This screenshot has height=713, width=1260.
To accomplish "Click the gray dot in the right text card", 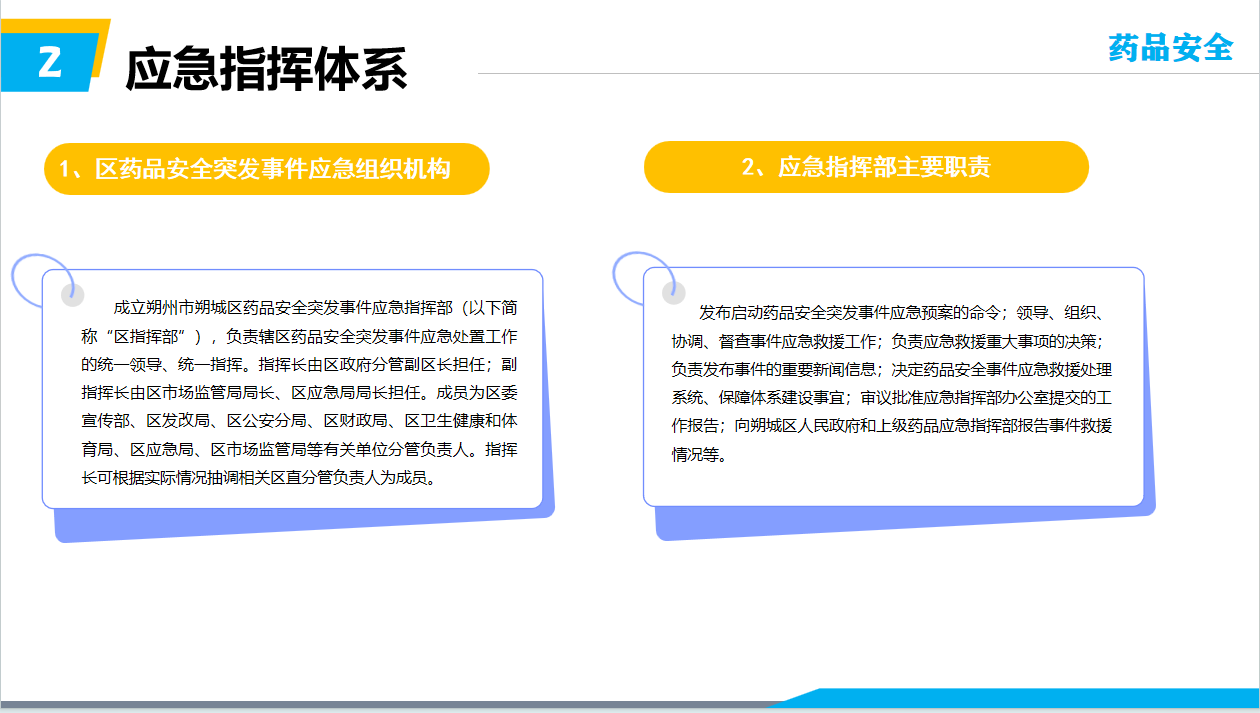I will coord(673,292).
